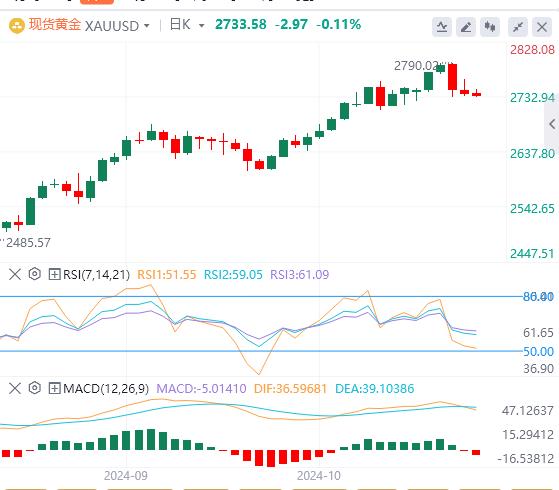The image size is (559, 490).
Task: Open the indicator line chart tool
Action: pyautogui.click(x=442, y=27)
